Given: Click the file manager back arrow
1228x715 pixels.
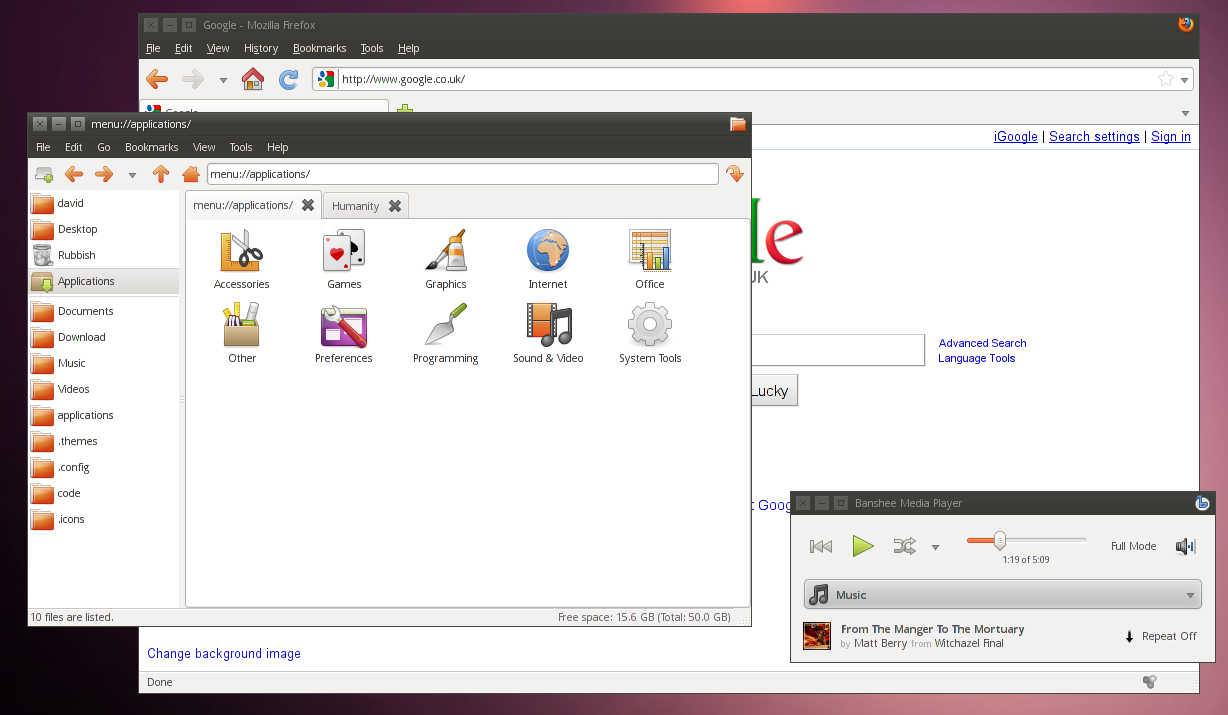Looking at the screenshot, I should (x=74, y=174).
